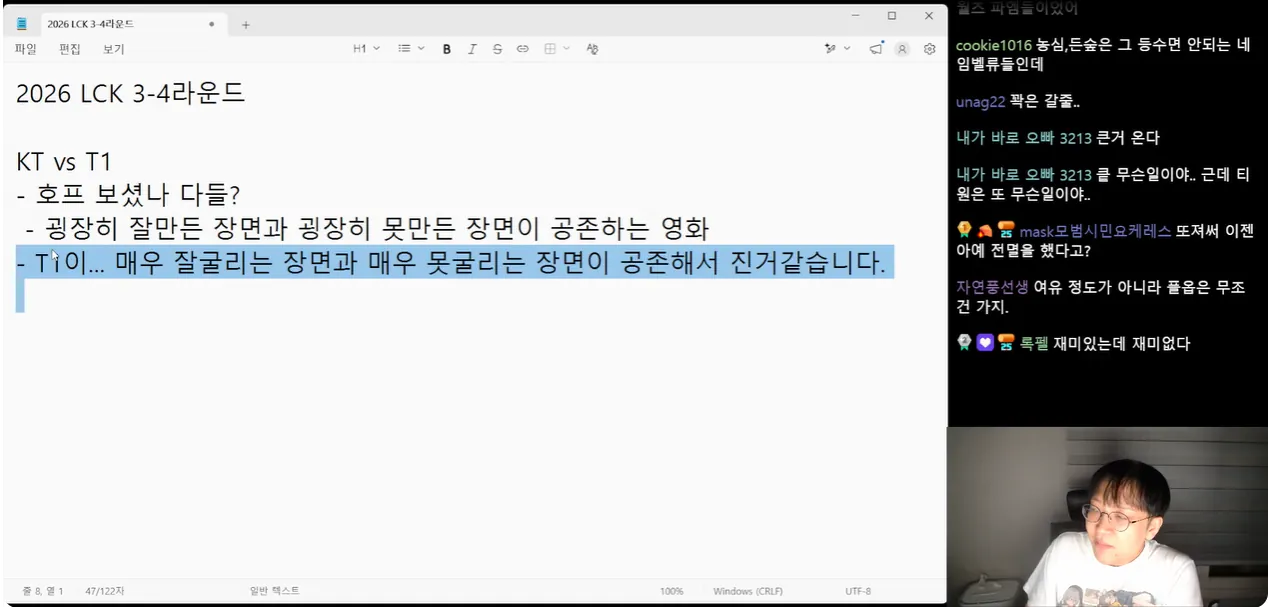The image size is (1268, 607).
Task: Apply italic formatting to selected text
Action: (472, 49)
